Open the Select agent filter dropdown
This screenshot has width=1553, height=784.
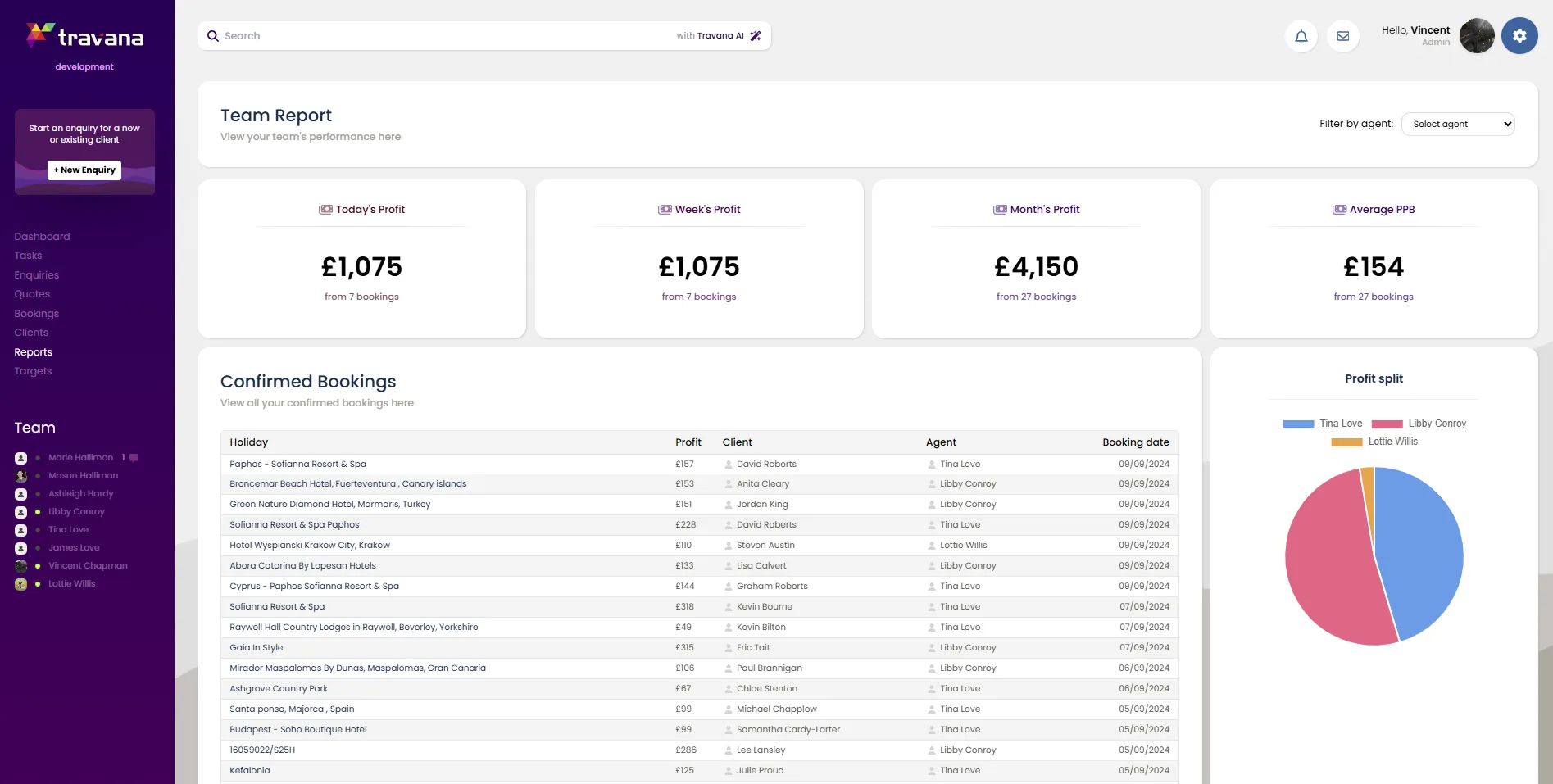point(1457,124)
